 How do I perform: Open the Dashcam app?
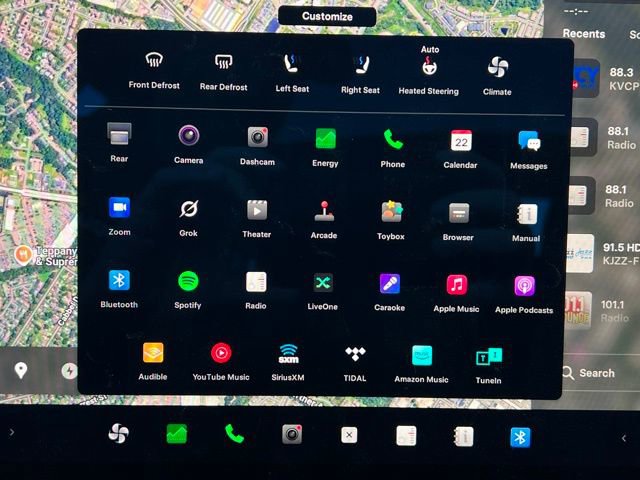pyautogui.click(x=257, y=138)
